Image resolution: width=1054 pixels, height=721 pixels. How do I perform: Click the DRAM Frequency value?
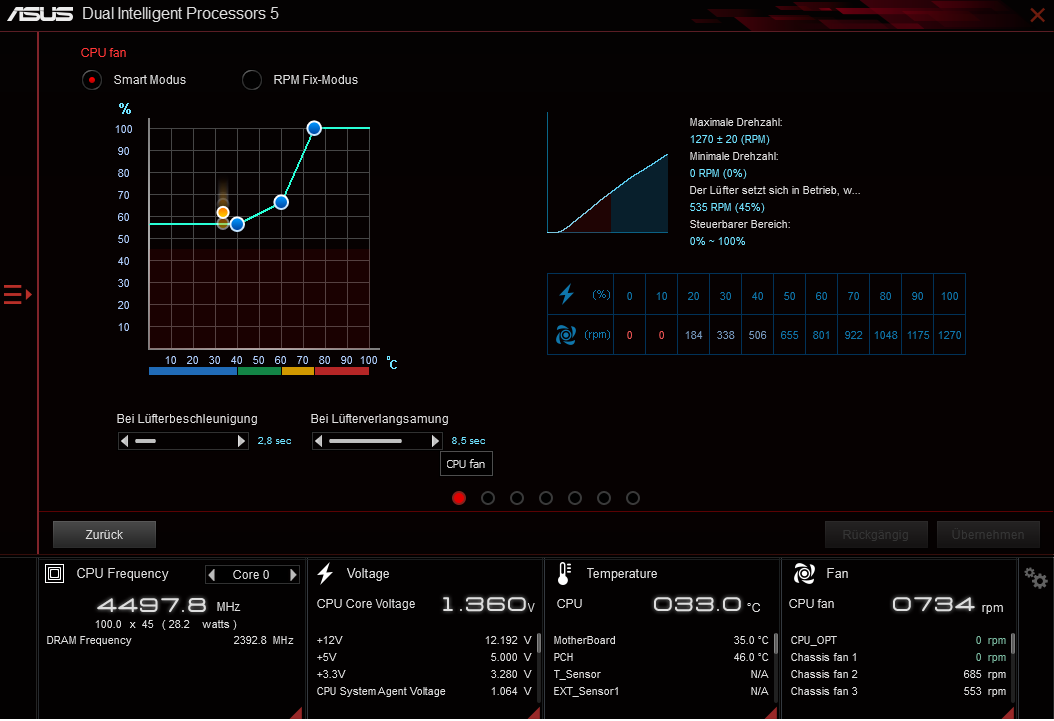pyautogui.click(x=264, y=640)
